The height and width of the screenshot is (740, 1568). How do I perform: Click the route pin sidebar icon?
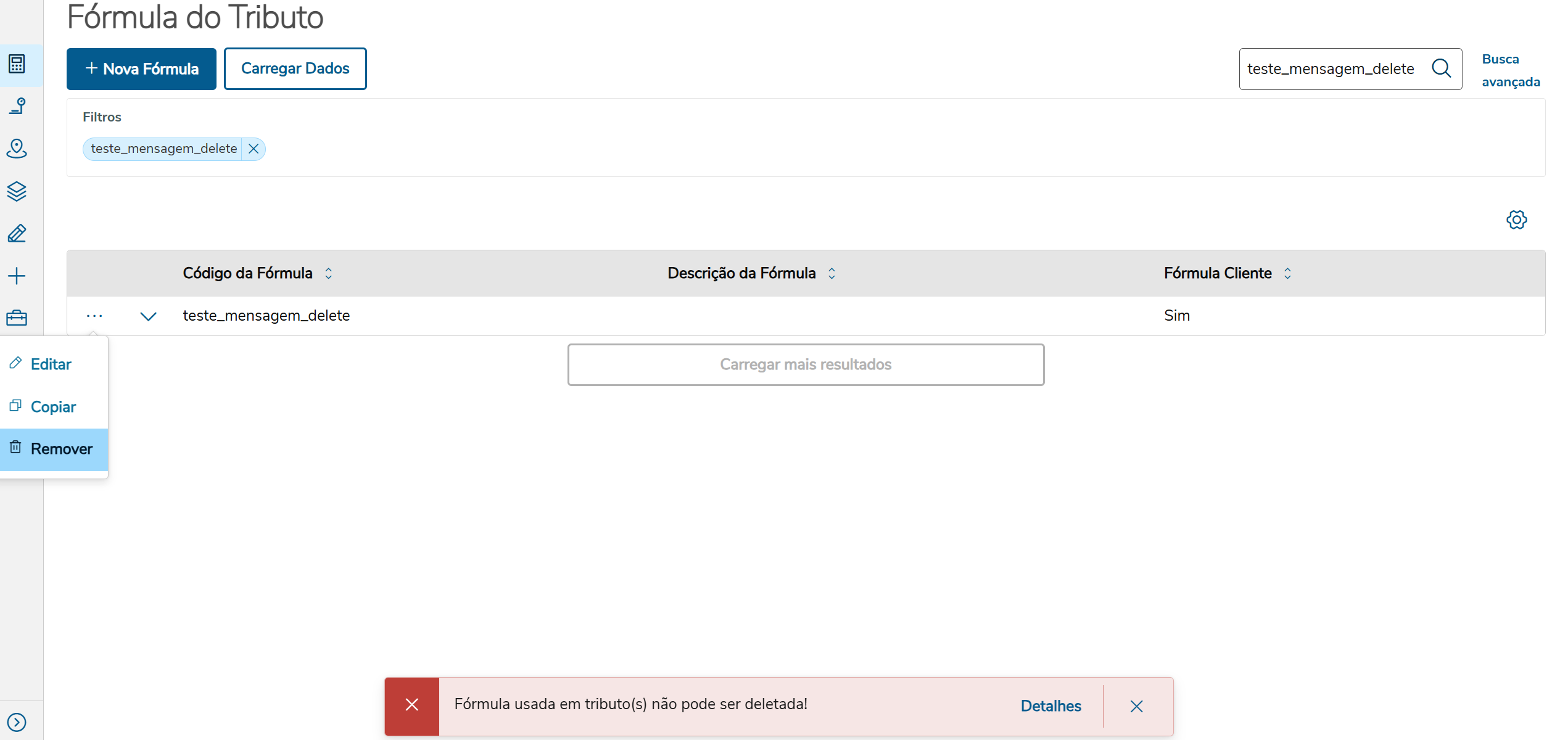17,106
